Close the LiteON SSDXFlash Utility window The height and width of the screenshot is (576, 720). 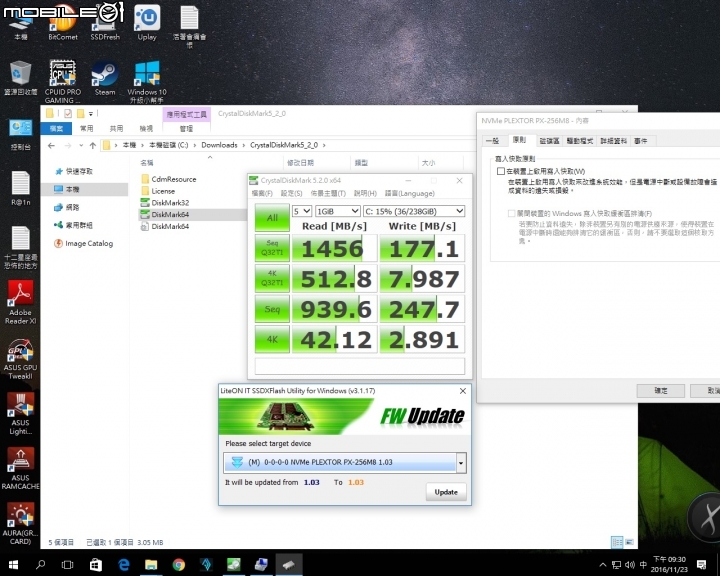coord(463,391)
